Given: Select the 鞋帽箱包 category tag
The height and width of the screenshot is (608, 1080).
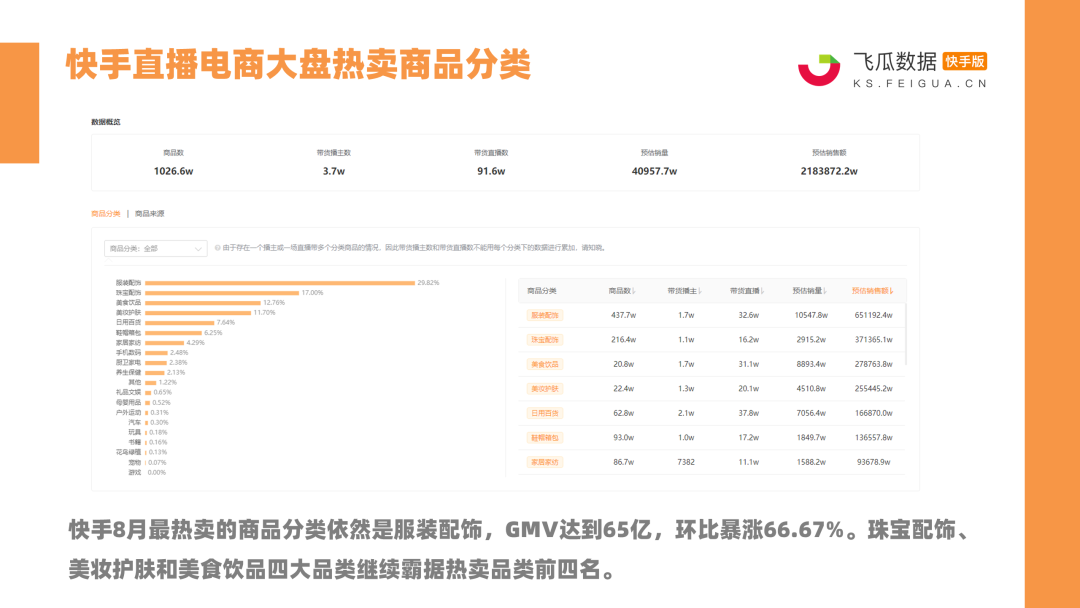Looking at the screenshot, I should pyautogui.click(x=545, y=437).
